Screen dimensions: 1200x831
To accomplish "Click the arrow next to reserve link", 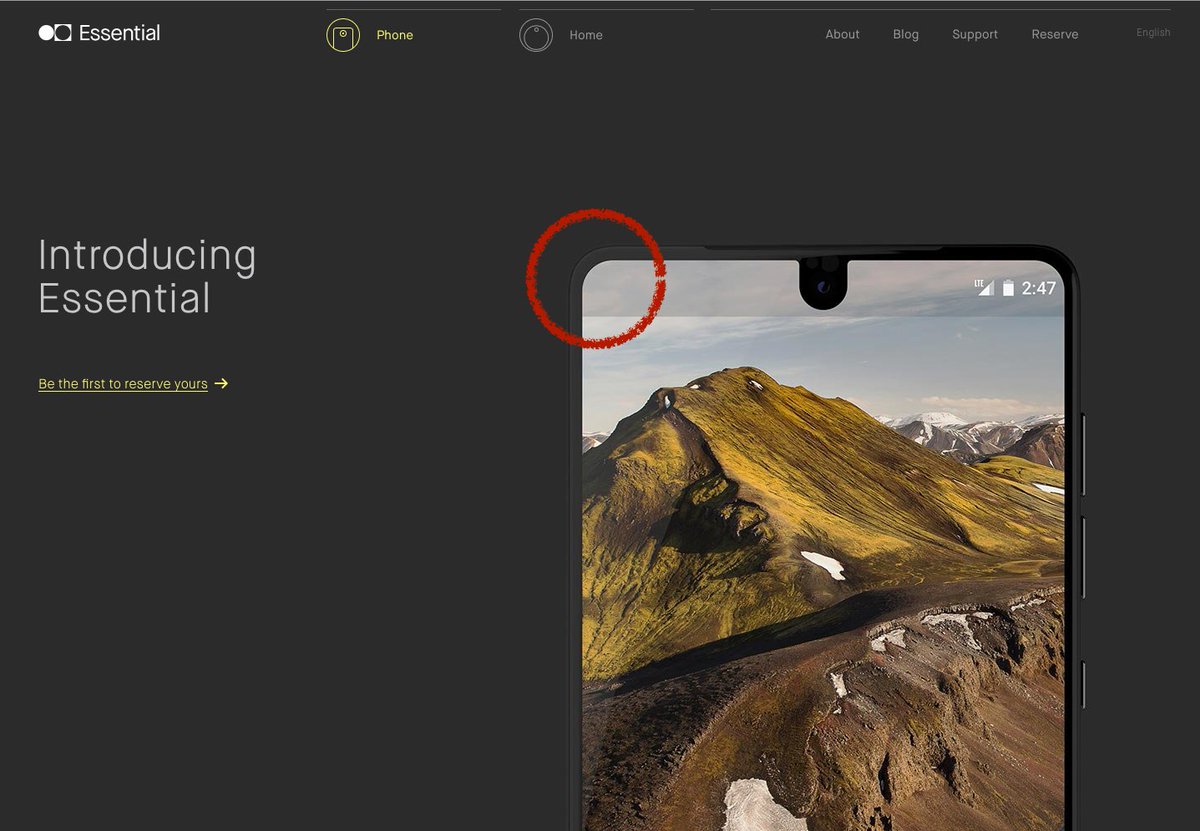I will 221,383.
